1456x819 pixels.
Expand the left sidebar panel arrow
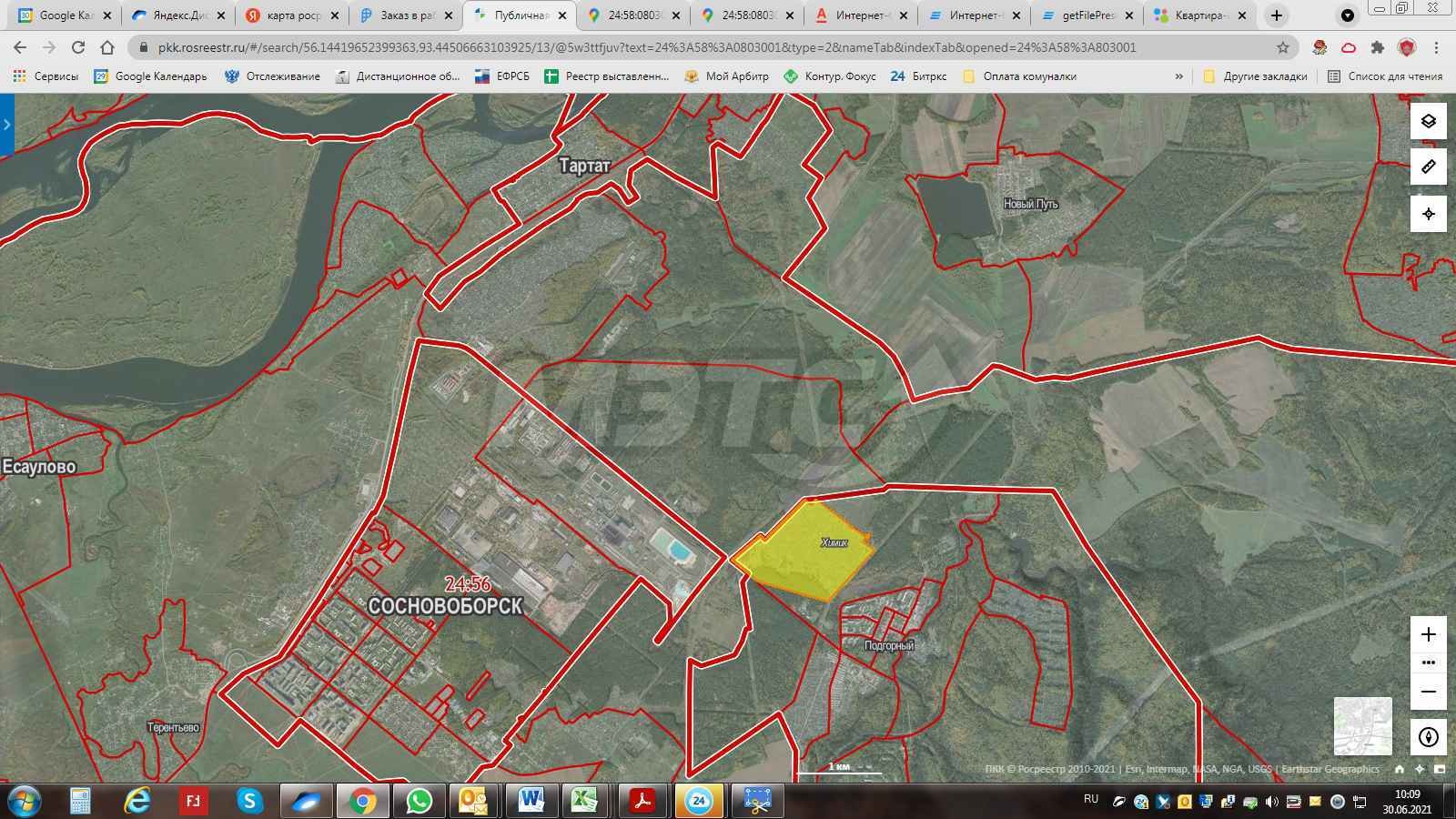click(7, 125)
